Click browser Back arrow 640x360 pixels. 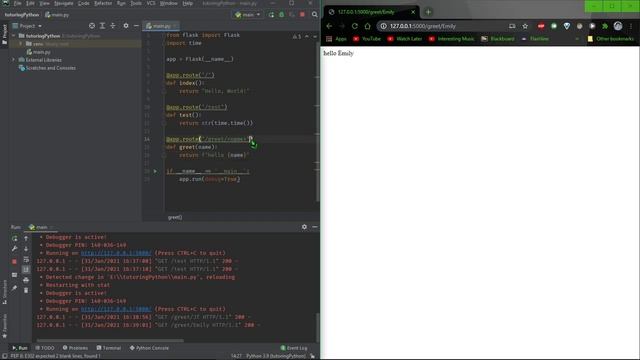click(x=329, y=26)
